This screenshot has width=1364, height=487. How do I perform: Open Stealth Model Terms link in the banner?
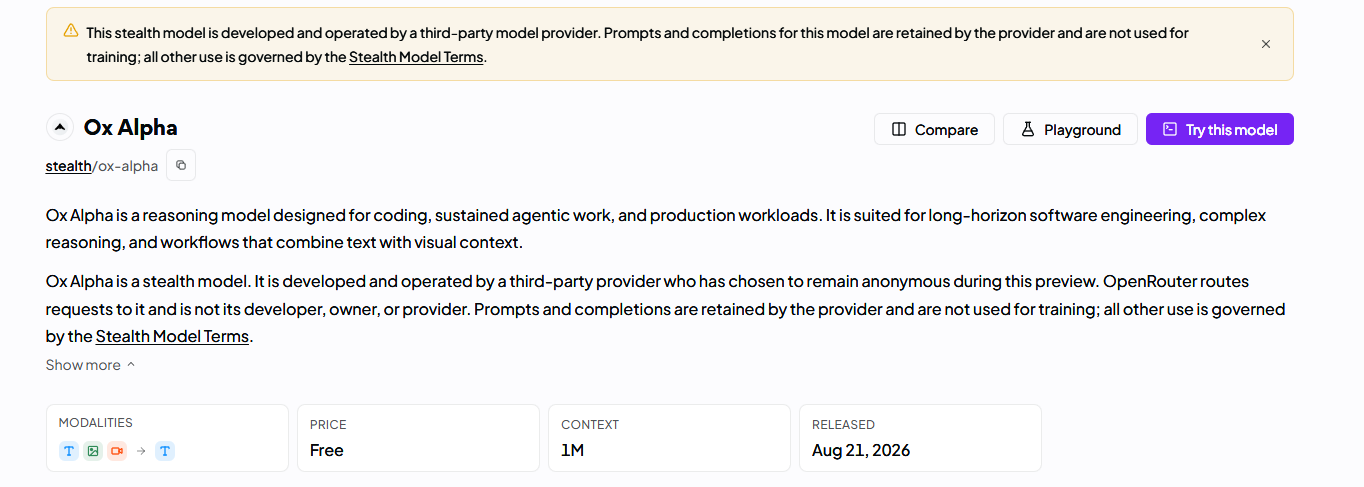[x=416, y=57]
